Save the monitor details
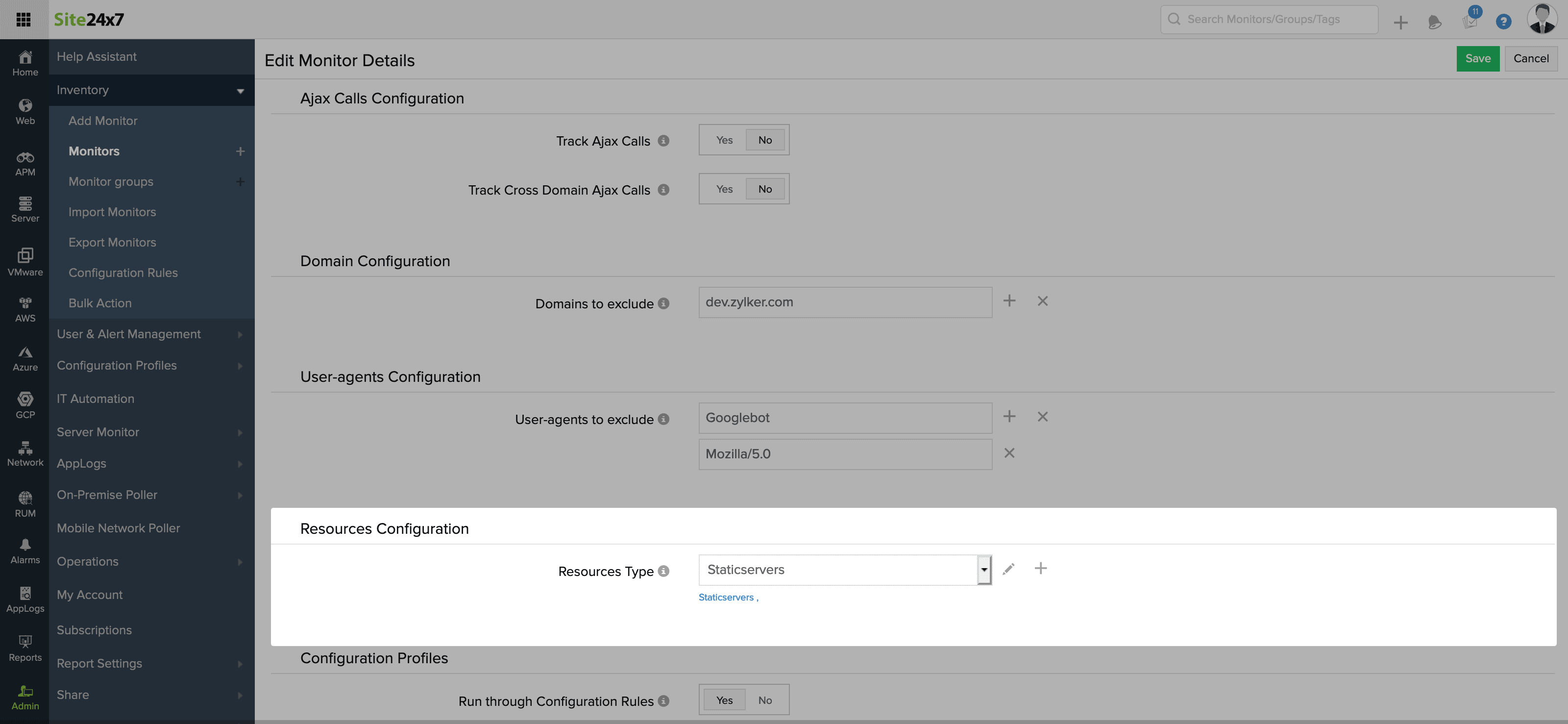Viewport: 1568px width, 724px height. [x=1477, y=58]
